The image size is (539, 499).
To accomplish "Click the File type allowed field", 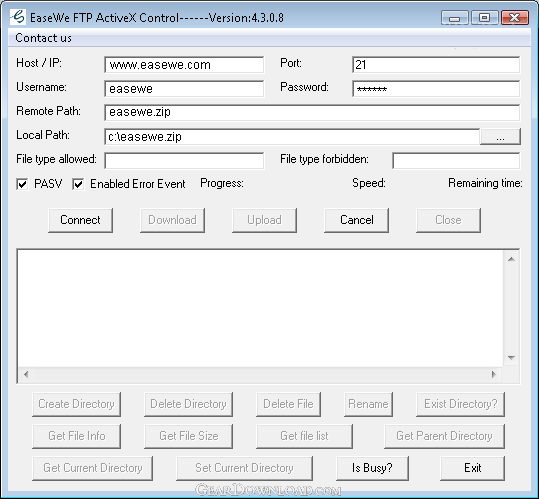I will [x=184, y=161].
